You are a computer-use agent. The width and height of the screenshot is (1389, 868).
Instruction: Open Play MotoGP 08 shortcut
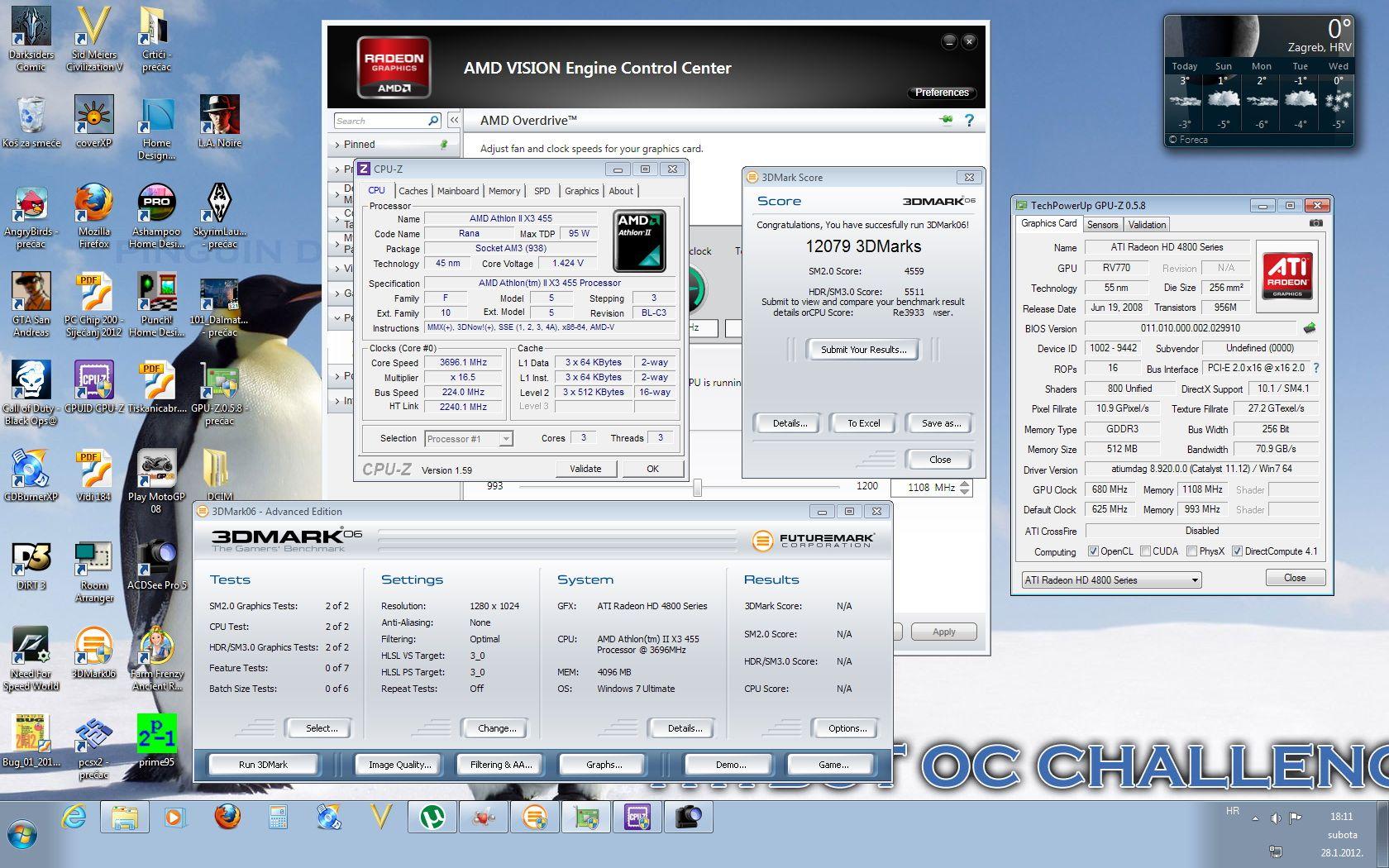click(156, 481)
